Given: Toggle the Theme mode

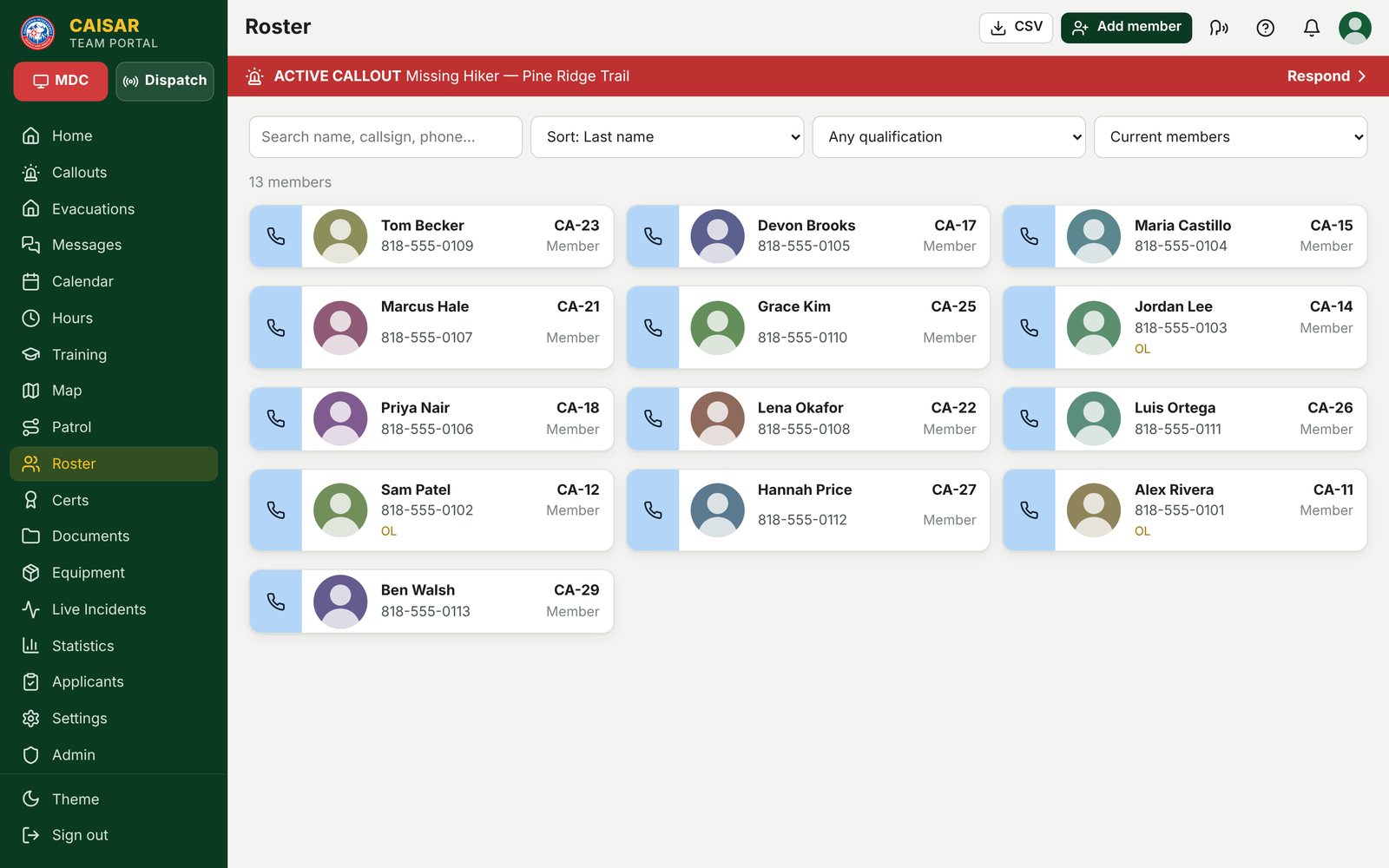Looking at the screenshot, I should pos(114,799).
